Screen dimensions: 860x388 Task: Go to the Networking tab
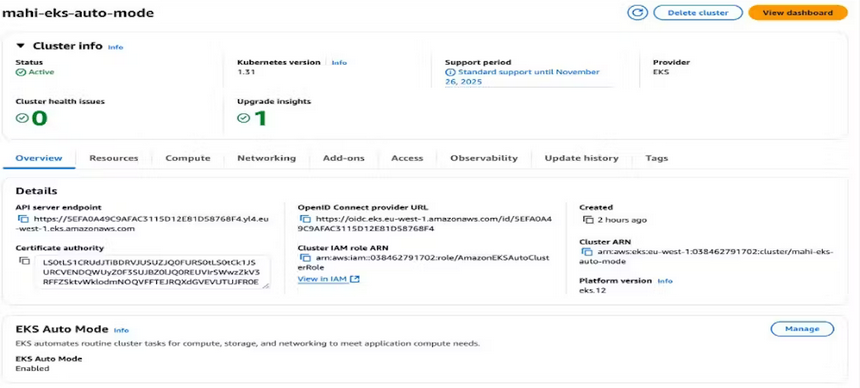[x=266, y=158]
